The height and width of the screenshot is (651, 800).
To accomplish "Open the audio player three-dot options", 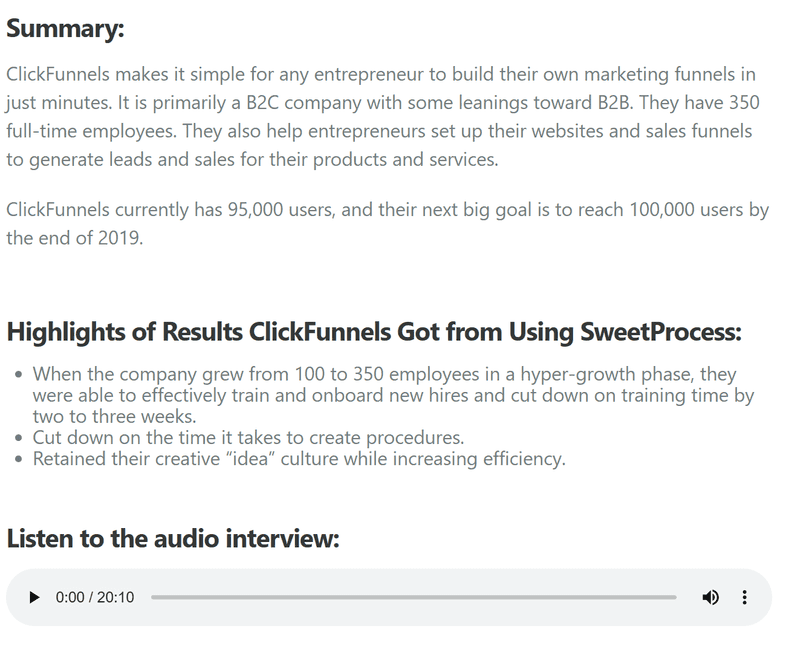I will tap(744, 597).
